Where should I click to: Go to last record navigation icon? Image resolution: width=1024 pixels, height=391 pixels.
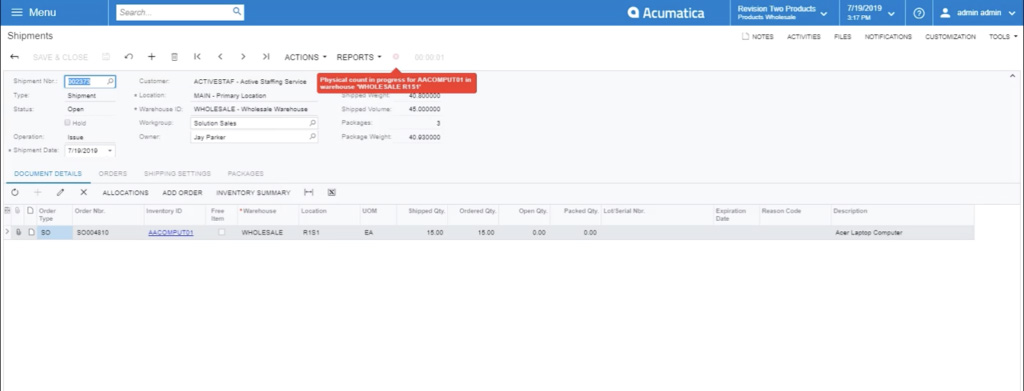(266, 57)
